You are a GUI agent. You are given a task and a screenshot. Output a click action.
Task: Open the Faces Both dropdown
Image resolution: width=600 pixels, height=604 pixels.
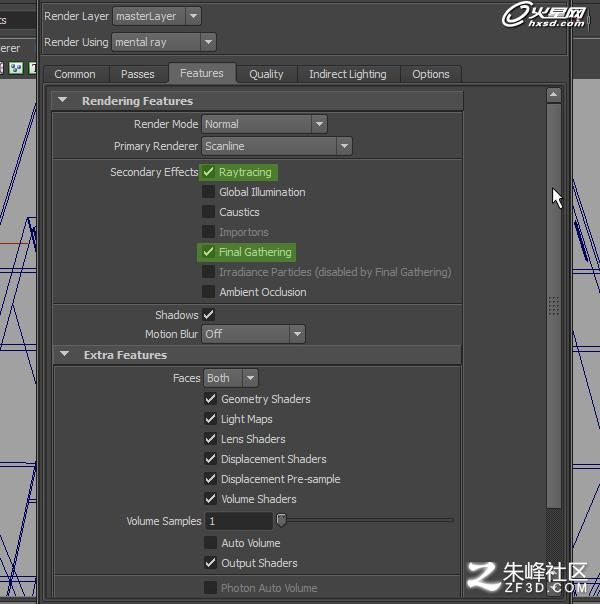(x=231, y=378)
